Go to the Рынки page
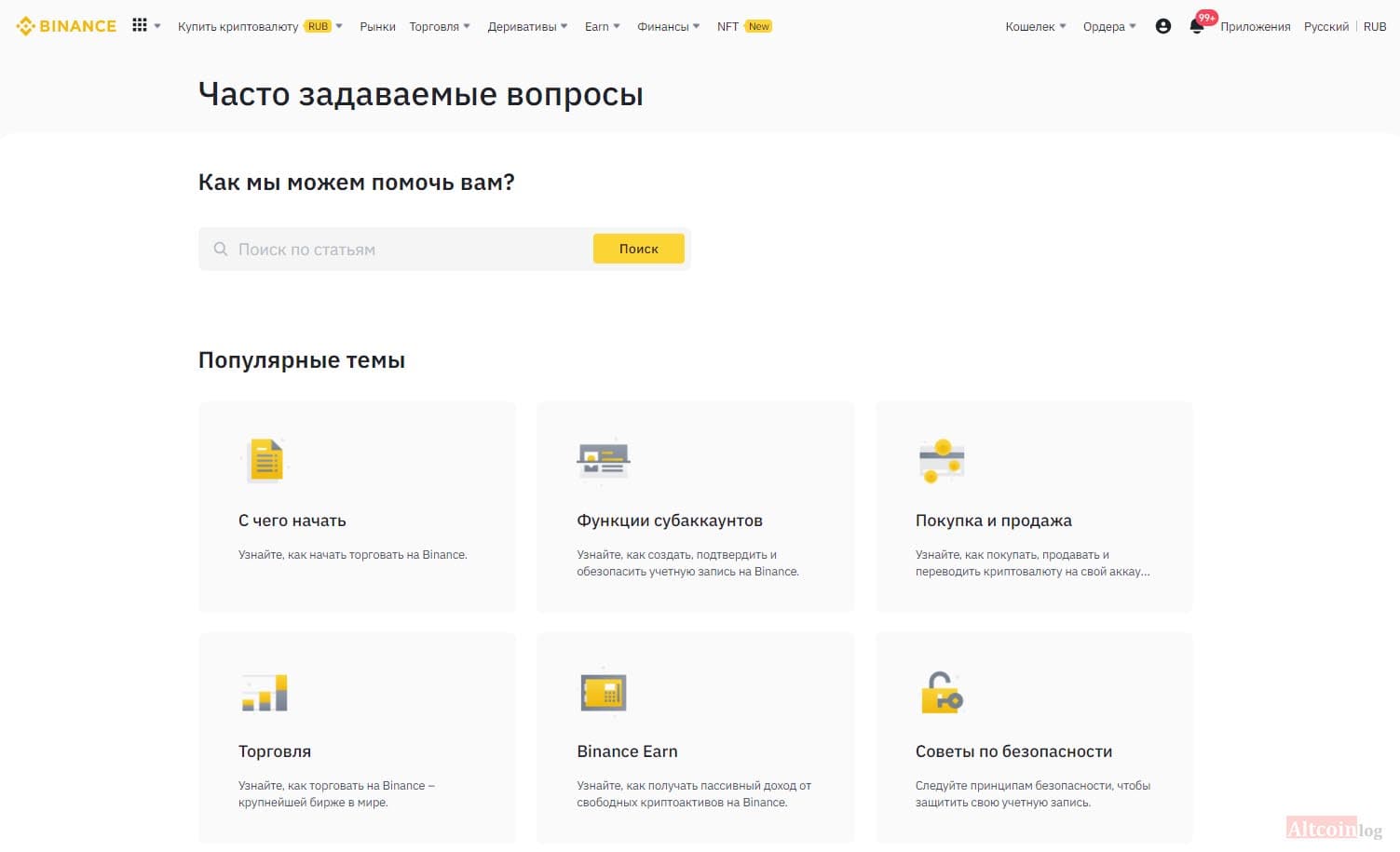Image resolution: width=1400 pixels, height=852 pixels. point(377,26)
